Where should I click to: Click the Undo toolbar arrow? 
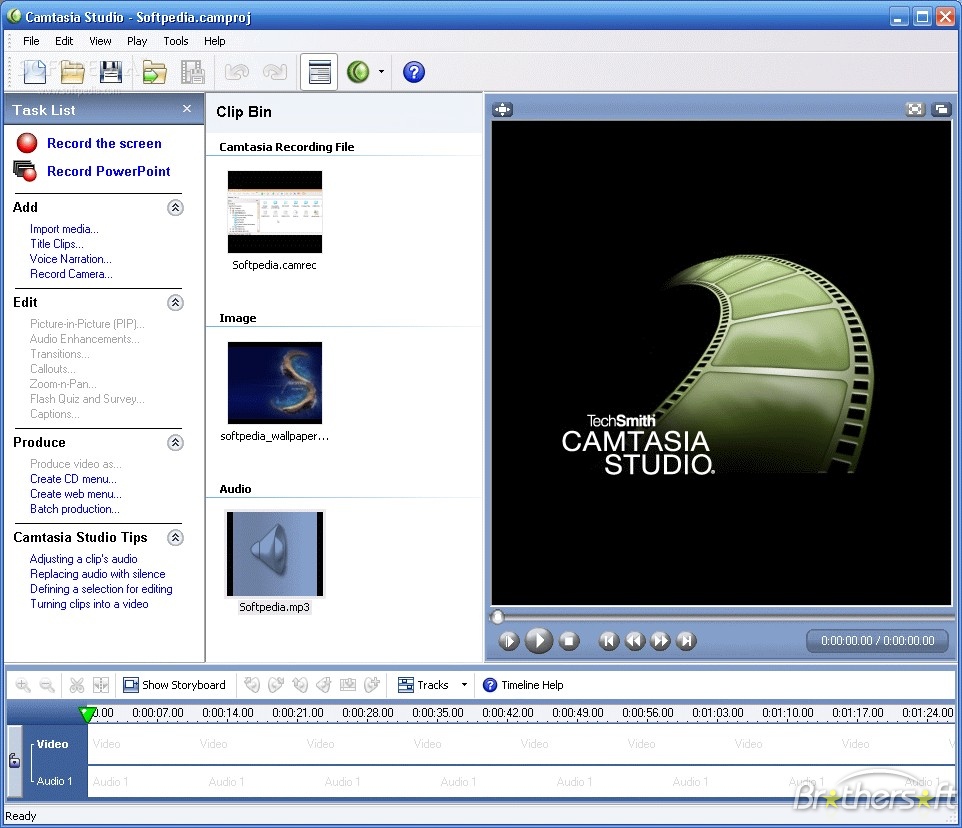(x=236, y=72)
